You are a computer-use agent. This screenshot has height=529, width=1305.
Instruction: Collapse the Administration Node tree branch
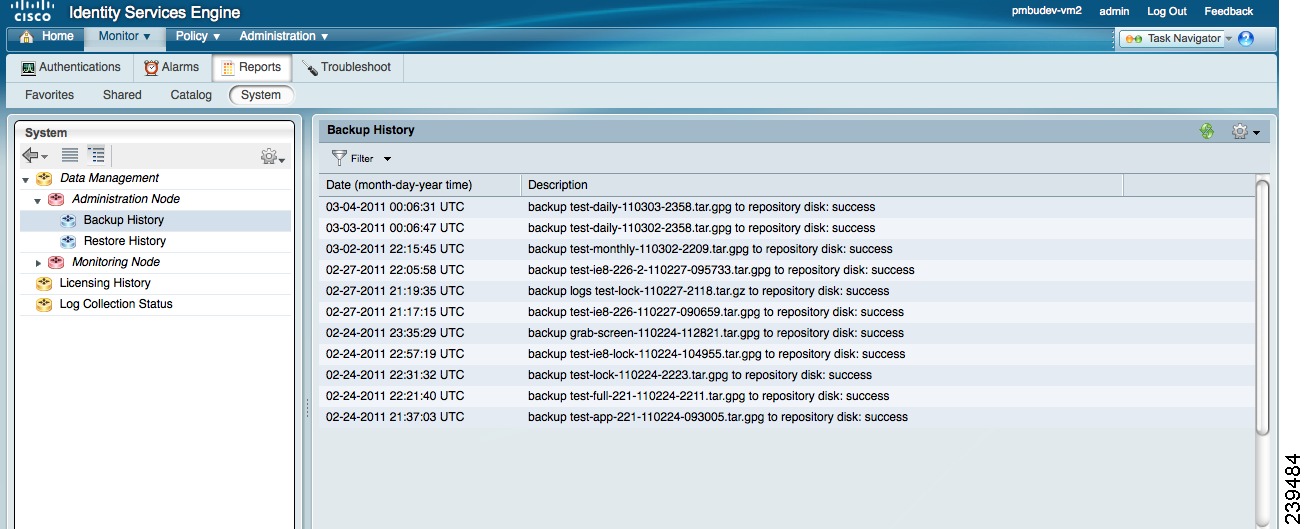[37, 200]
